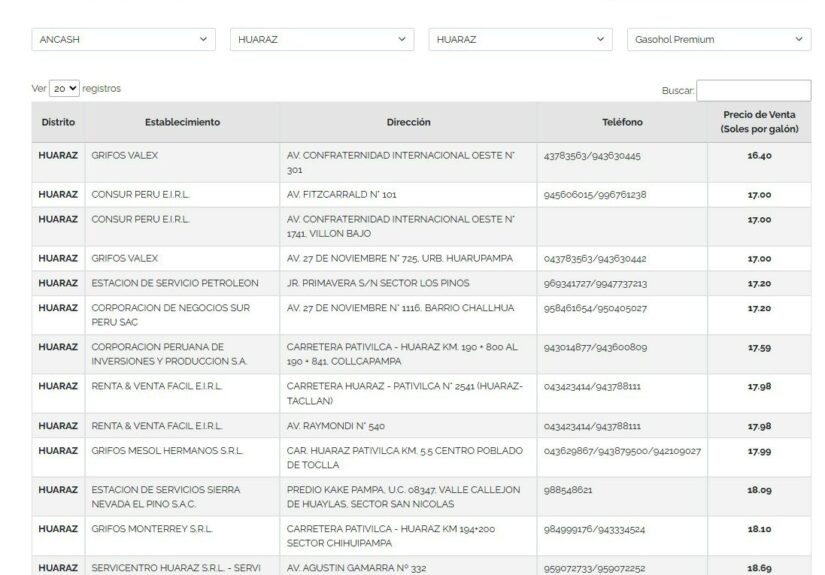
Task: Click the AV. RAYMONDI N° 540 address
Action: [336, 426]
